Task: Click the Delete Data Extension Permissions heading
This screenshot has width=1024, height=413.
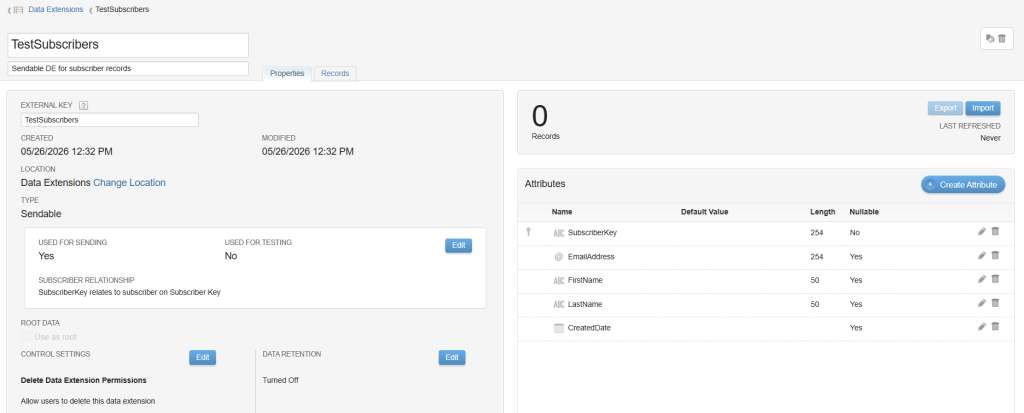Action: [84, 380]
